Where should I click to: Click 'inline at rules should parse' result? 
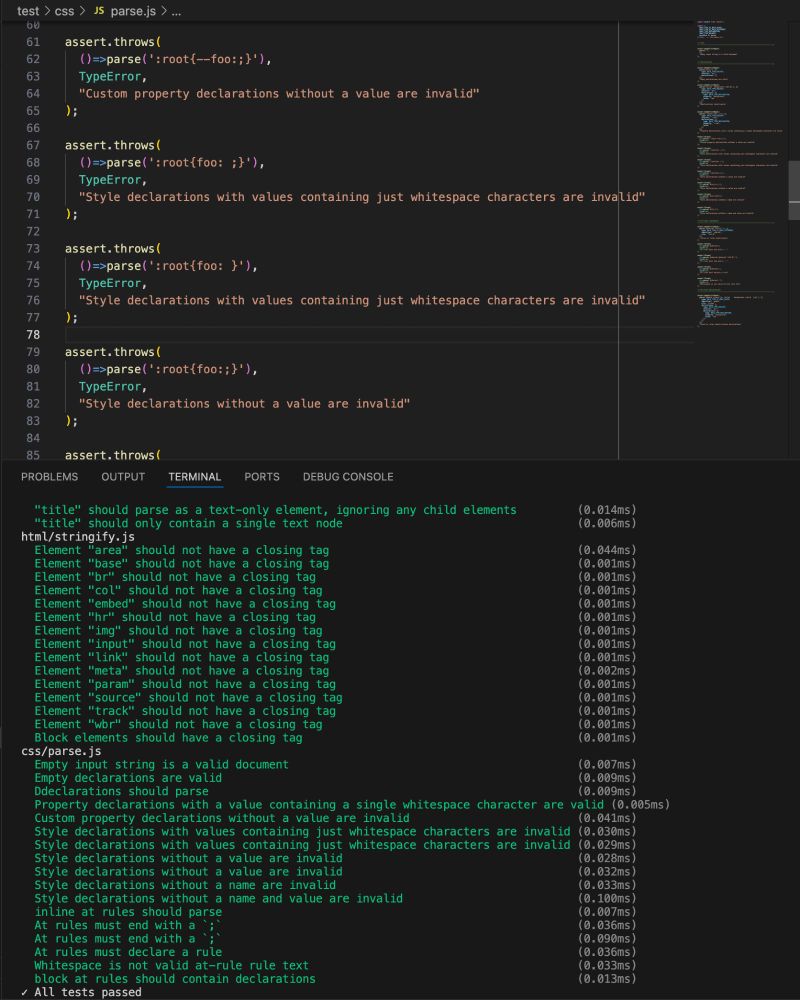pyautogui.click(x=128, y=912)
